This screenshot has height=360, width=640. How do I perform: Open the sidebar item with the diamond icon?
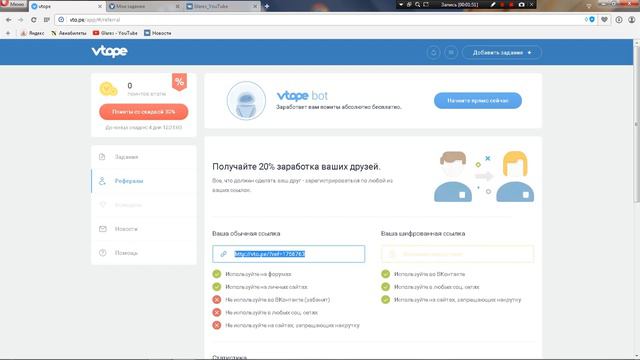click(144, 205)
